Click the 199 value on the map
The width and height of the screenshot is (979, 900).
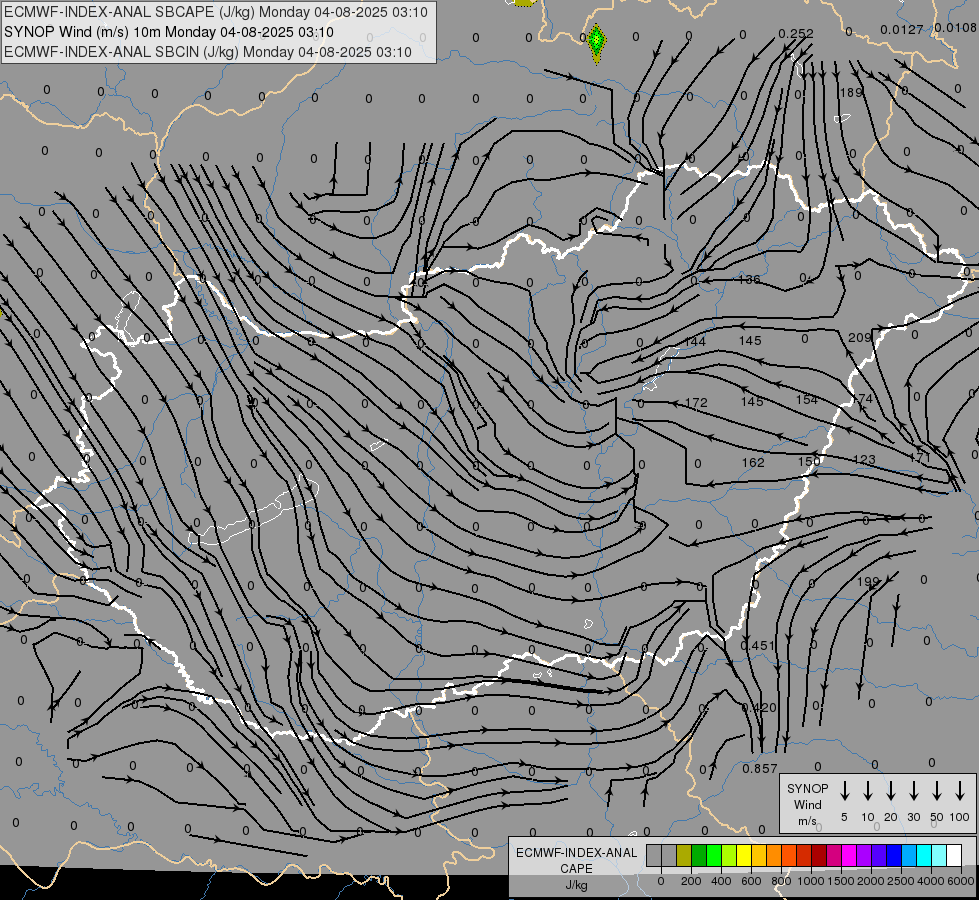click(868, 582)
